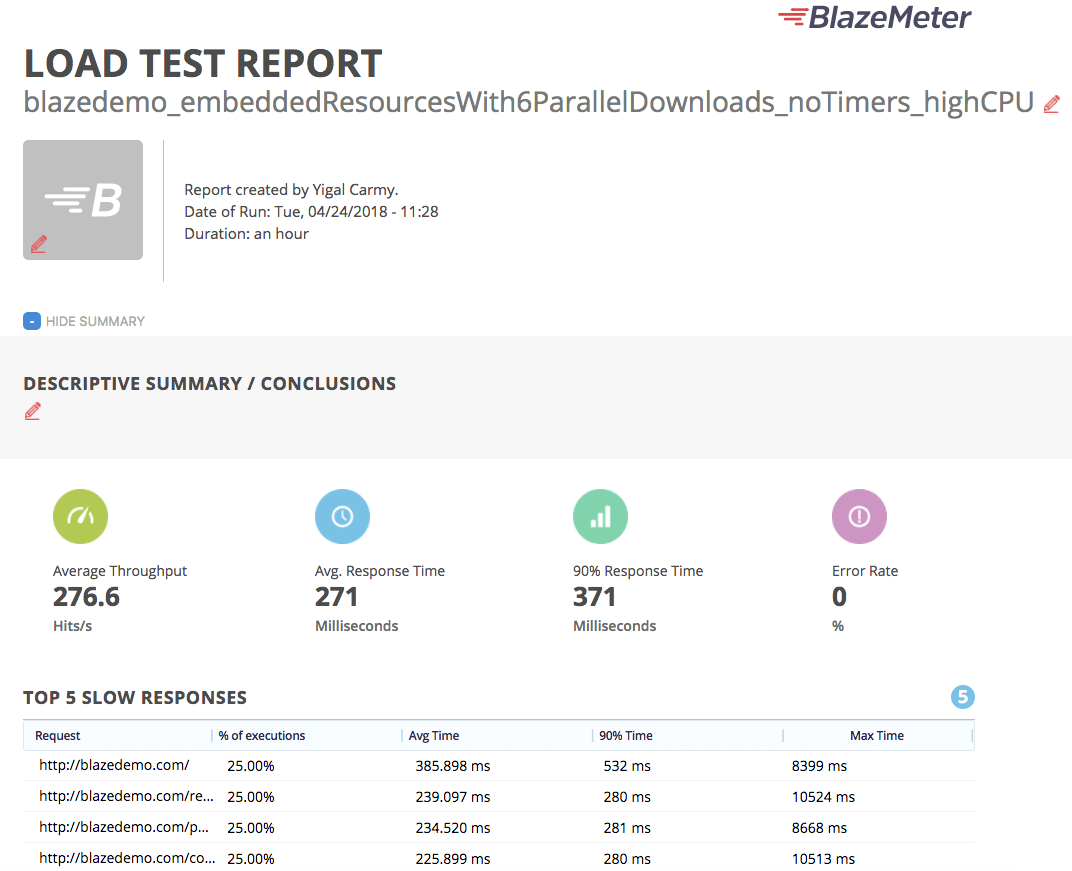The height and width of the screenshot is (871, 1072).
Task: Click the 0 error rate value
Action: click(840, 597)
